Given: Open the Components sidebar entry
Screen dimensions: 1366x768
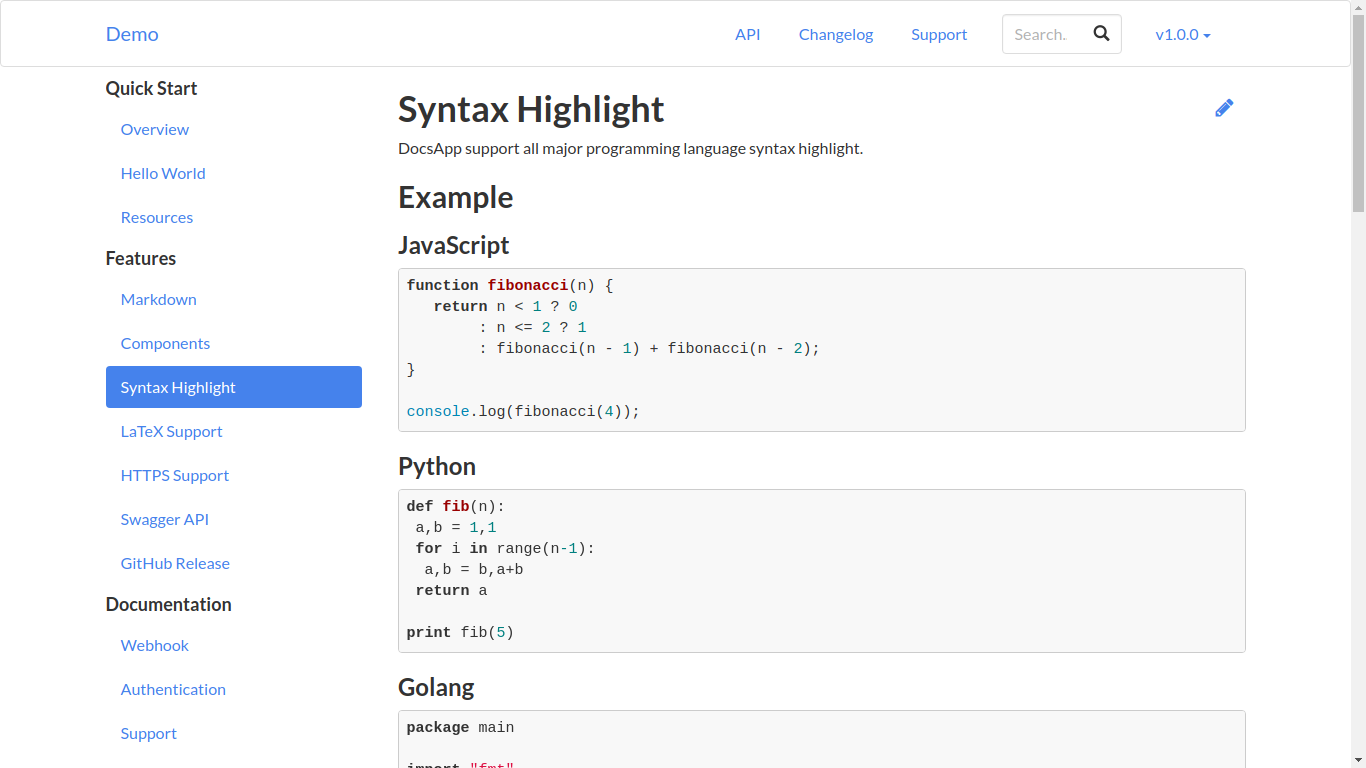Looking at the screenshot, I should tap(165, 343).
